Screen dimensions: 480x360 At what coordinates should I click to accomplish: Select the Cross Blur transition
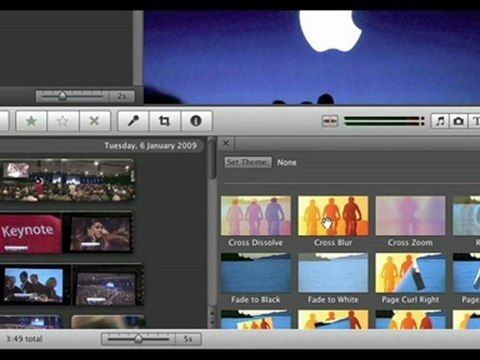(333, 216)
